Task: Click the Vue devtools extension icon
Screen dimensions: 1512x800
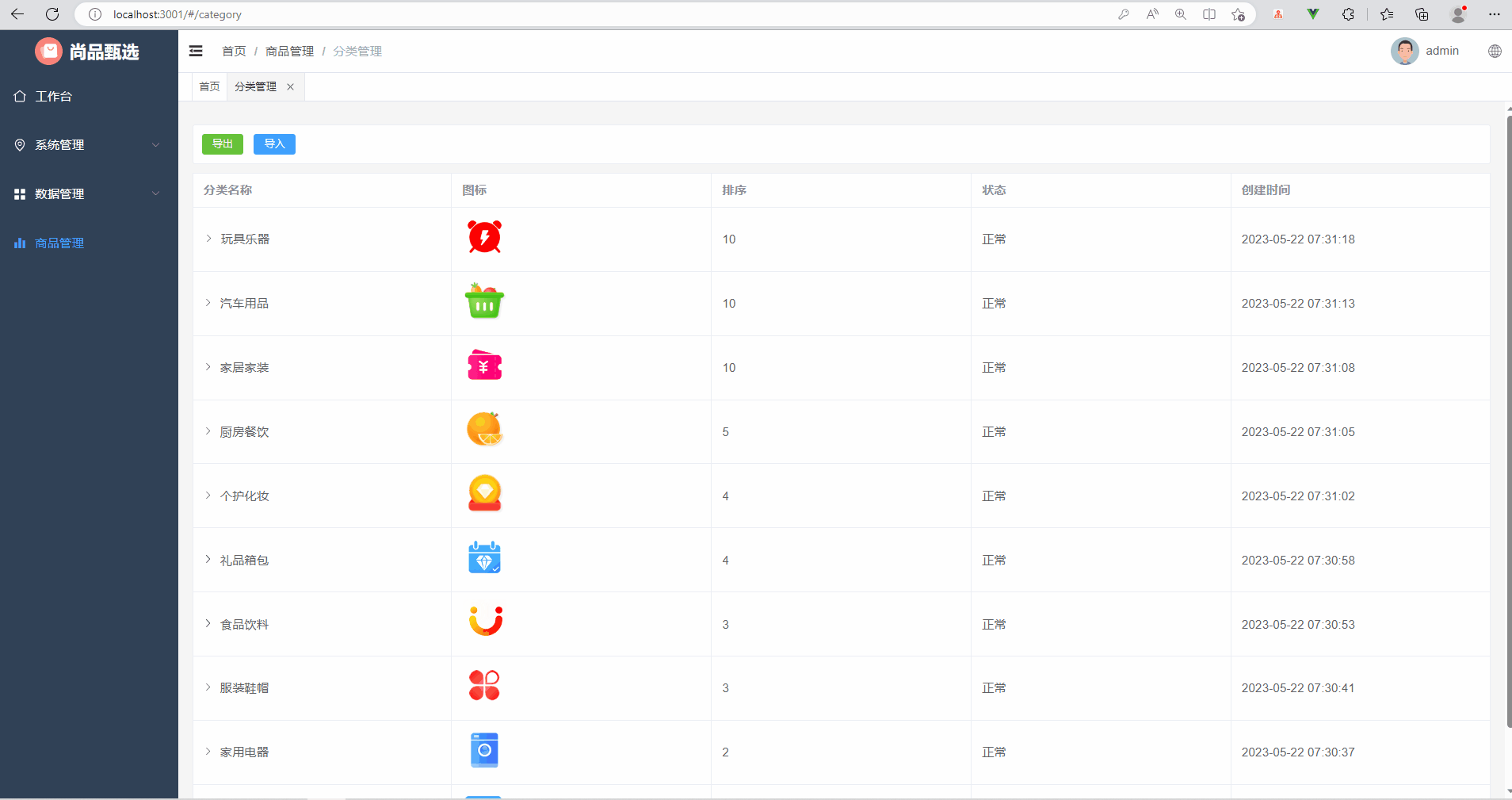Action: (1313, 14)
